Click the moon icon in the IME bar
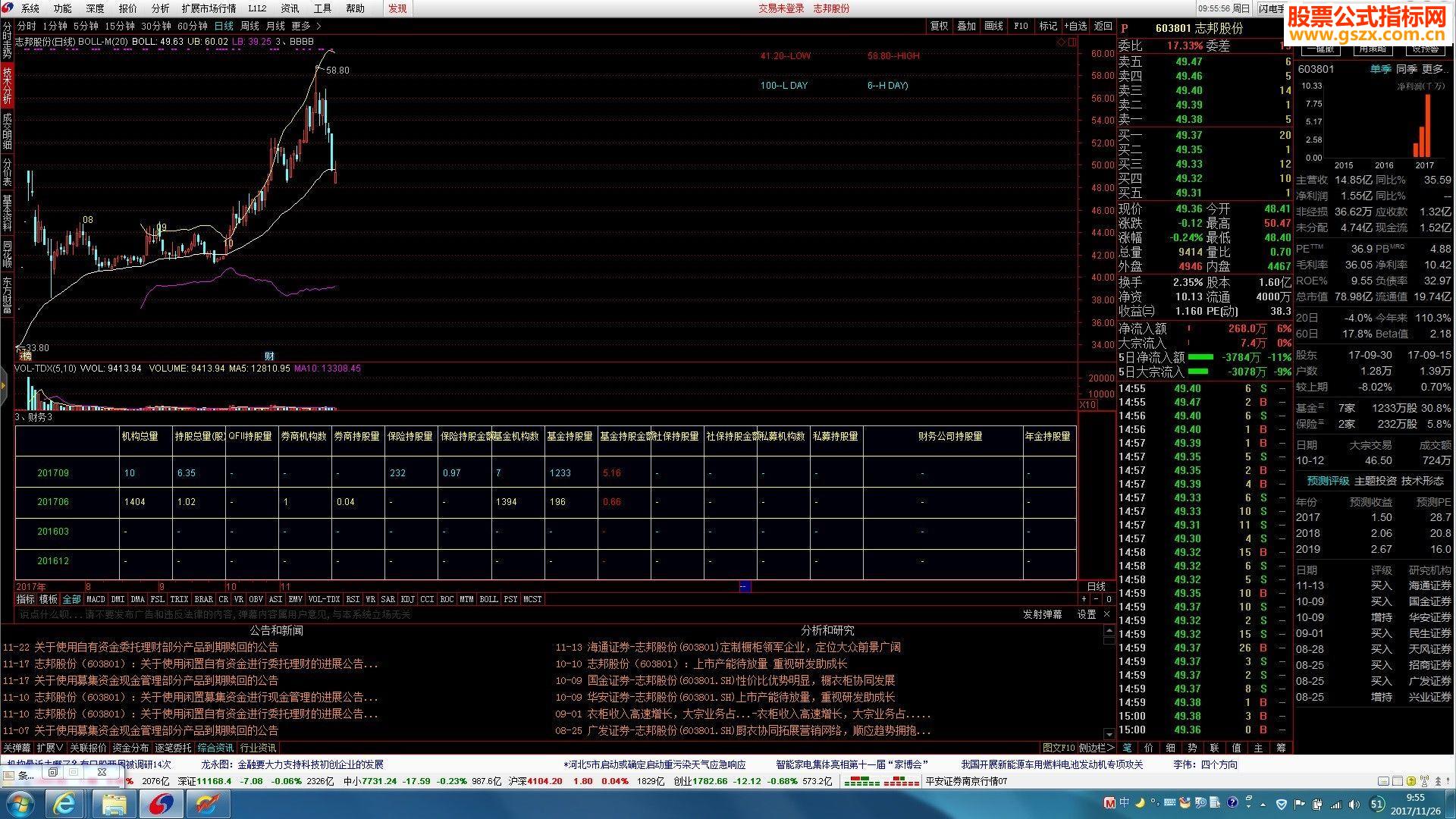Viewport: 1456px width, 819px height. pyautogui.click(x=1139, y=802)
